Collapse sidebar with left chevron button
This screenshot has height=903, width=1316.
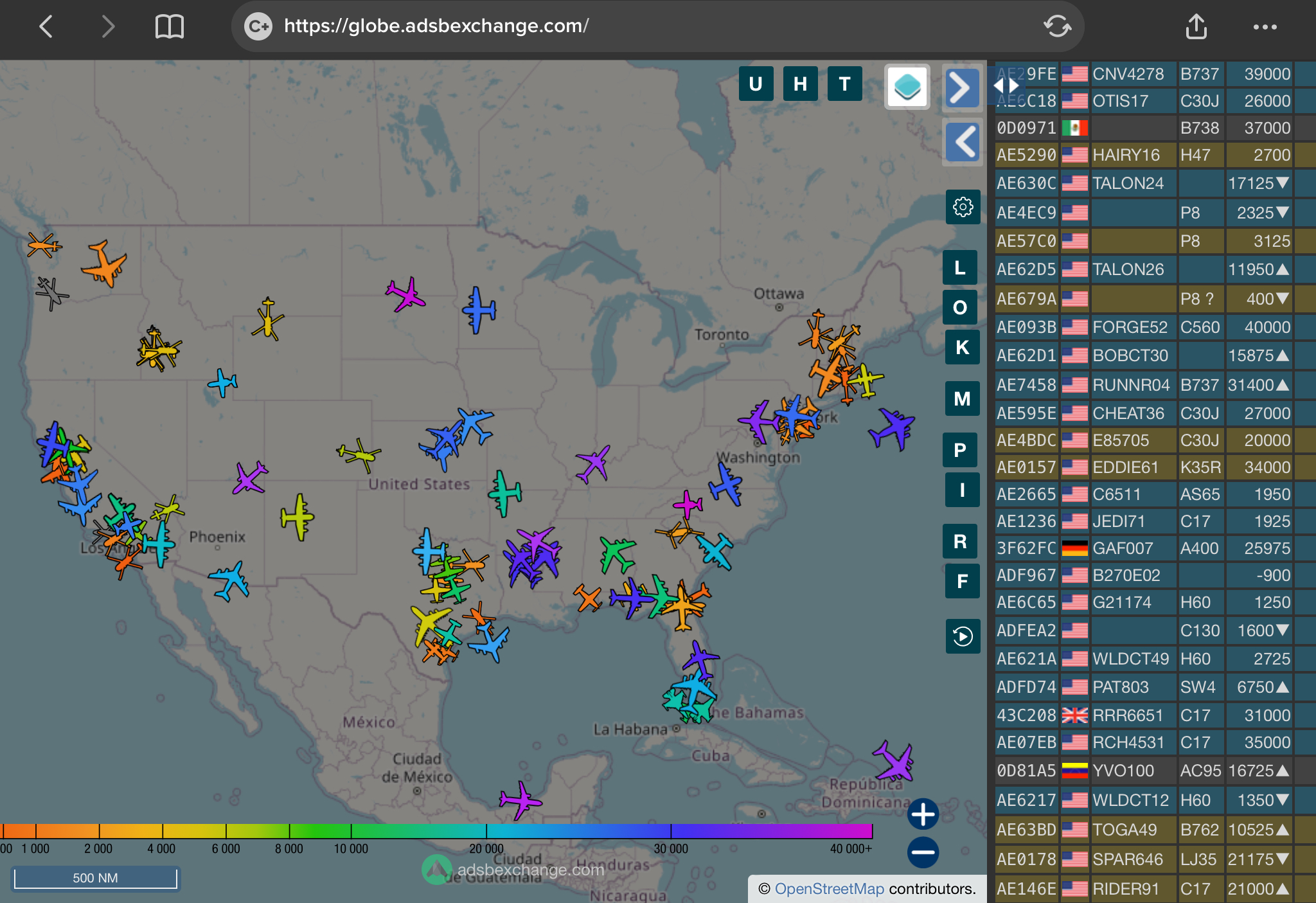[x=962, y=142]
